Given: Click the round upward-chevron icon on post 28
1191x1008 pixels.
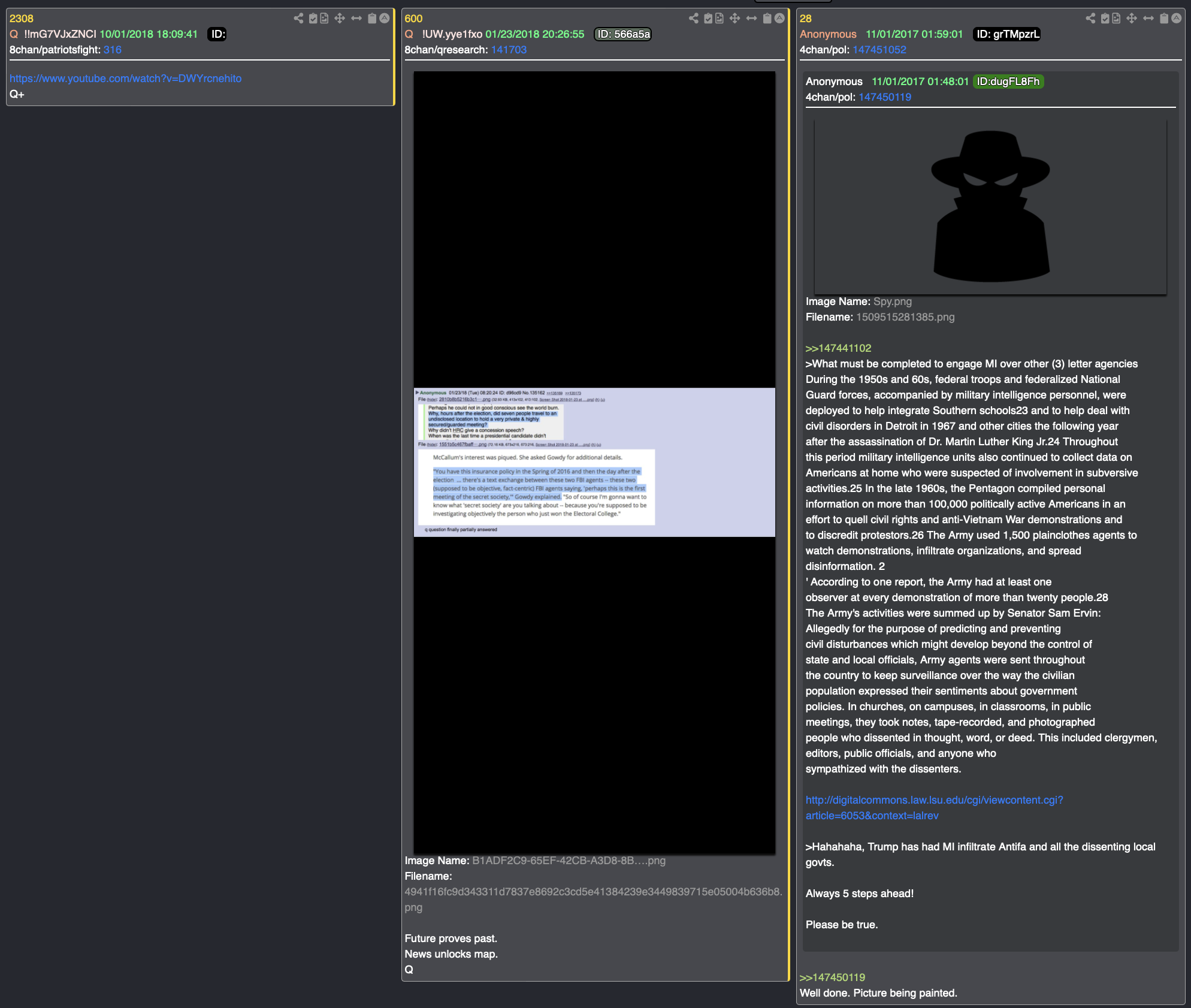Looking at the screenshot, I should pyautogui.click(x=1177, y=19).
